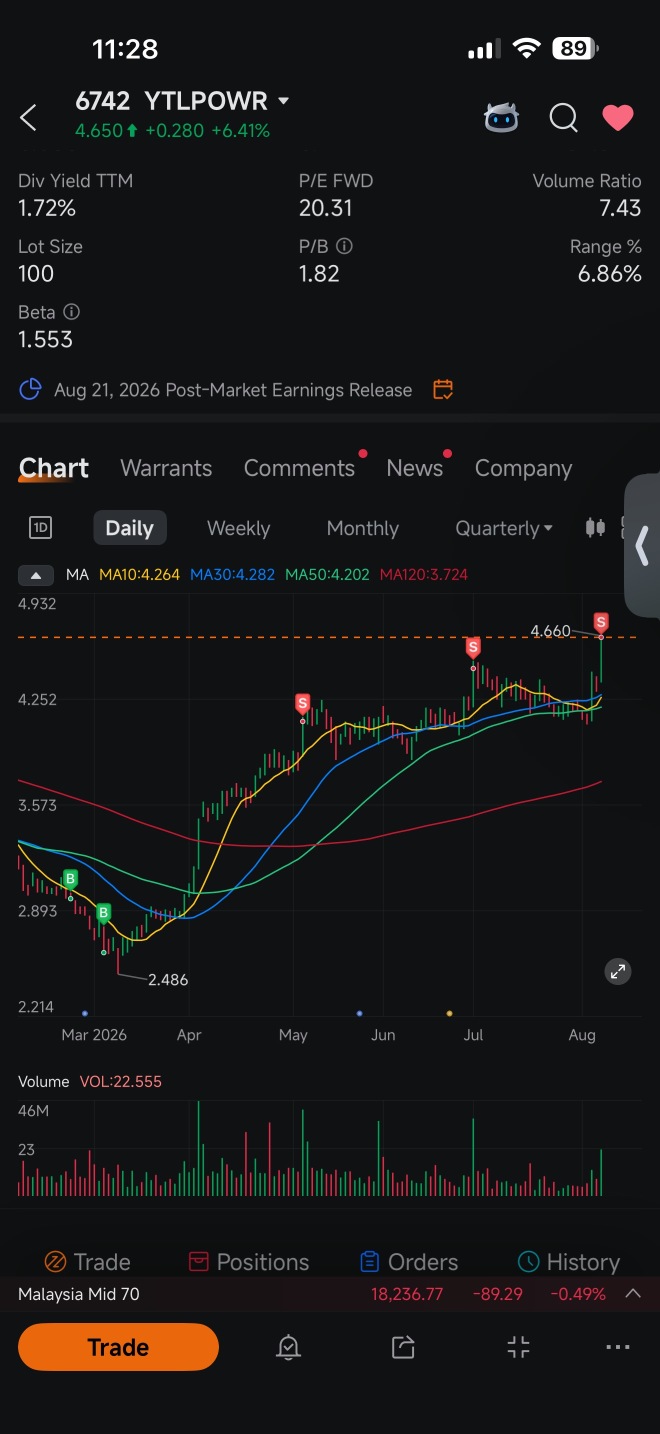Viewport: 660px width, 1434px height.
Task: Tap the Volume Ratio 7.43 value
Action: (620, 208)
